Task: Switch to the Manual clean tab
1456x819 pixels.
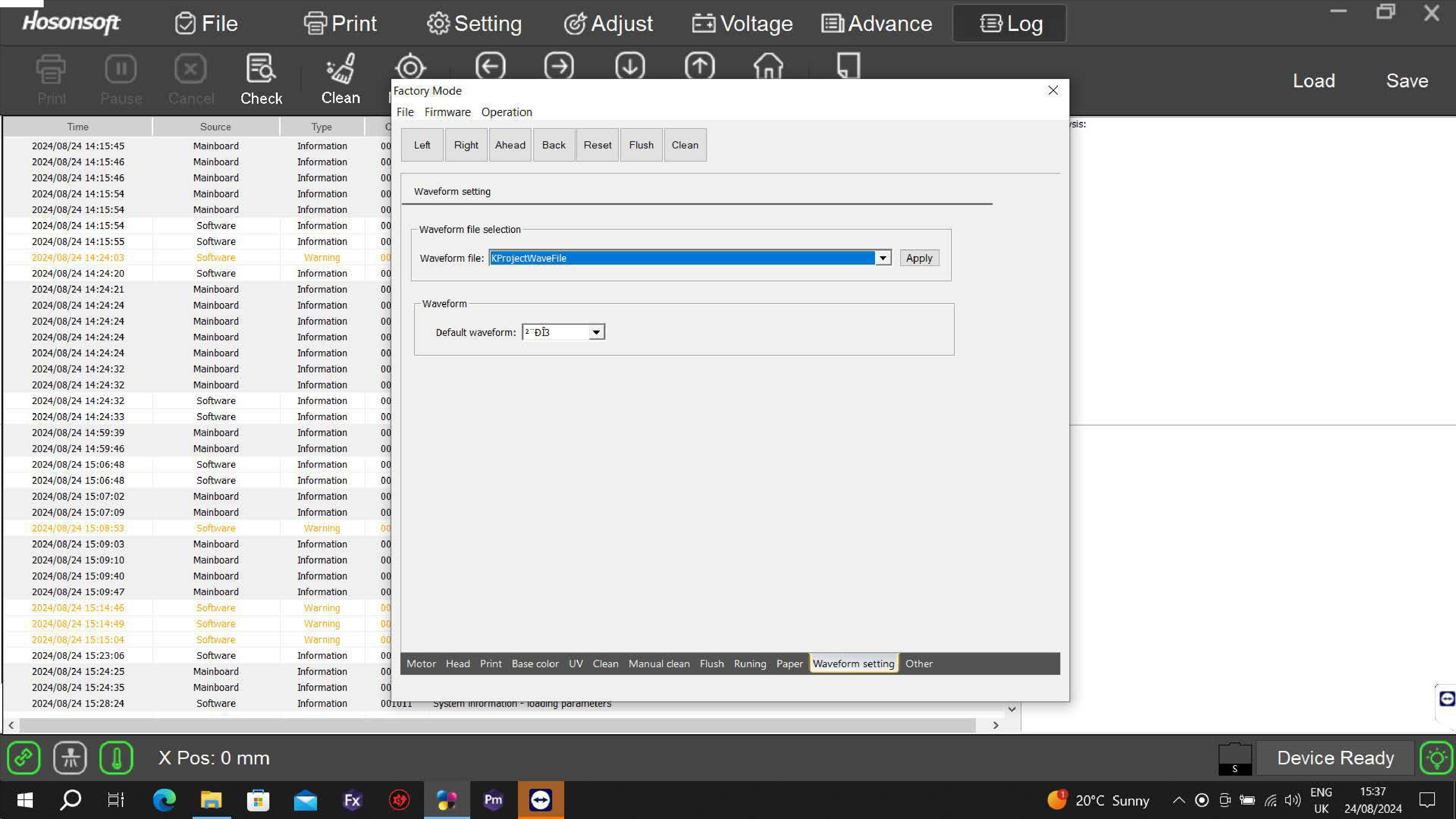Action: (x=659, y=664)
